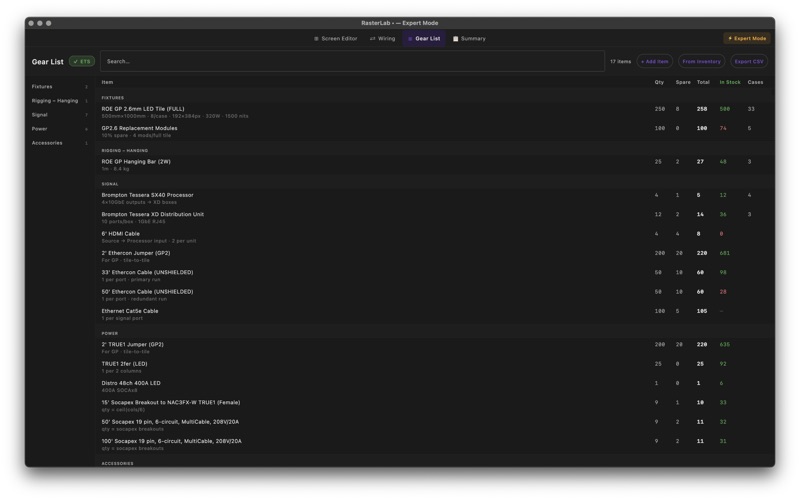Select Brompton Tessera XD Distribution Unit row

[435, 218]
